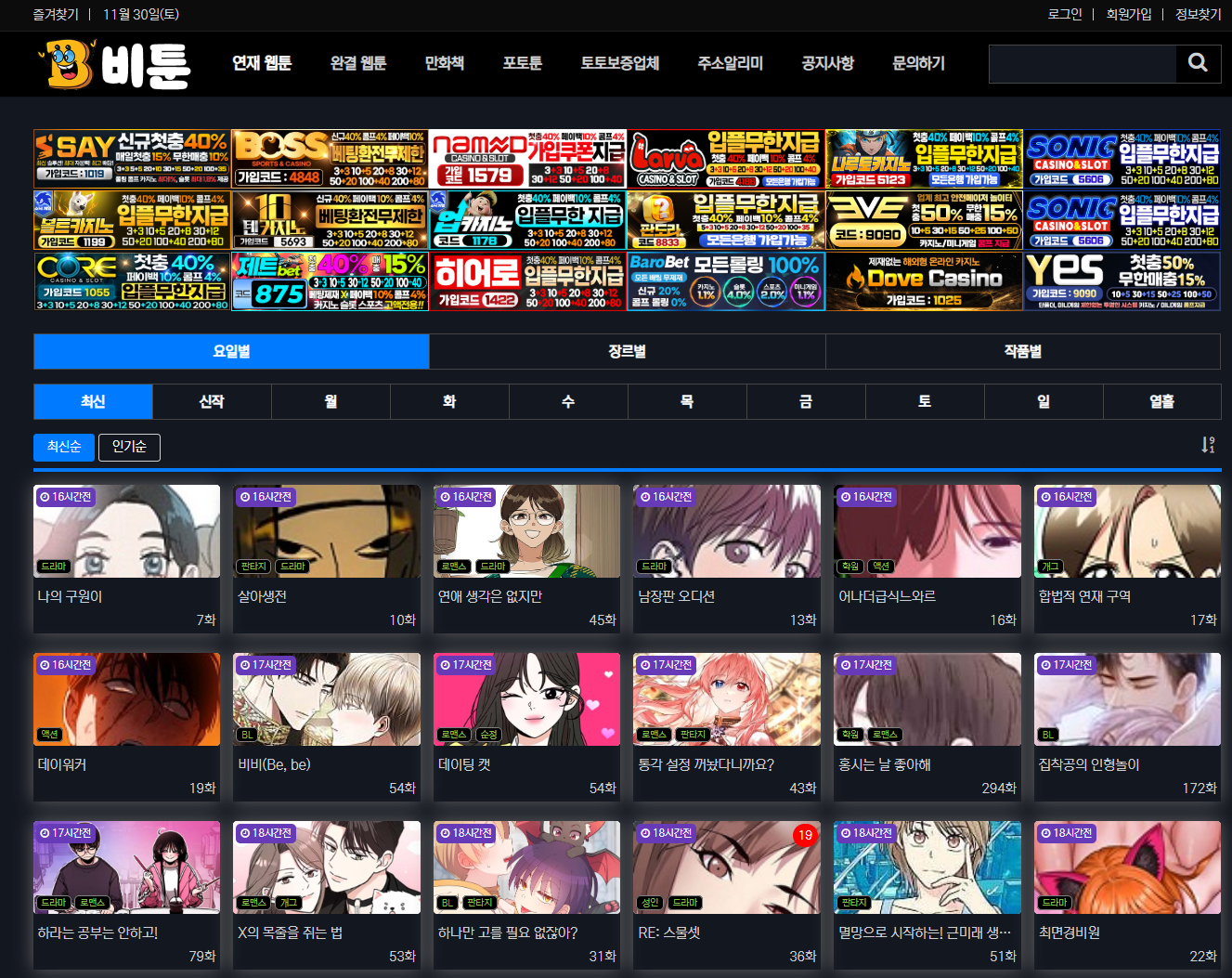Open the 비툰 site logo
The image size is (1232, 978).
(x=115, y=64)
